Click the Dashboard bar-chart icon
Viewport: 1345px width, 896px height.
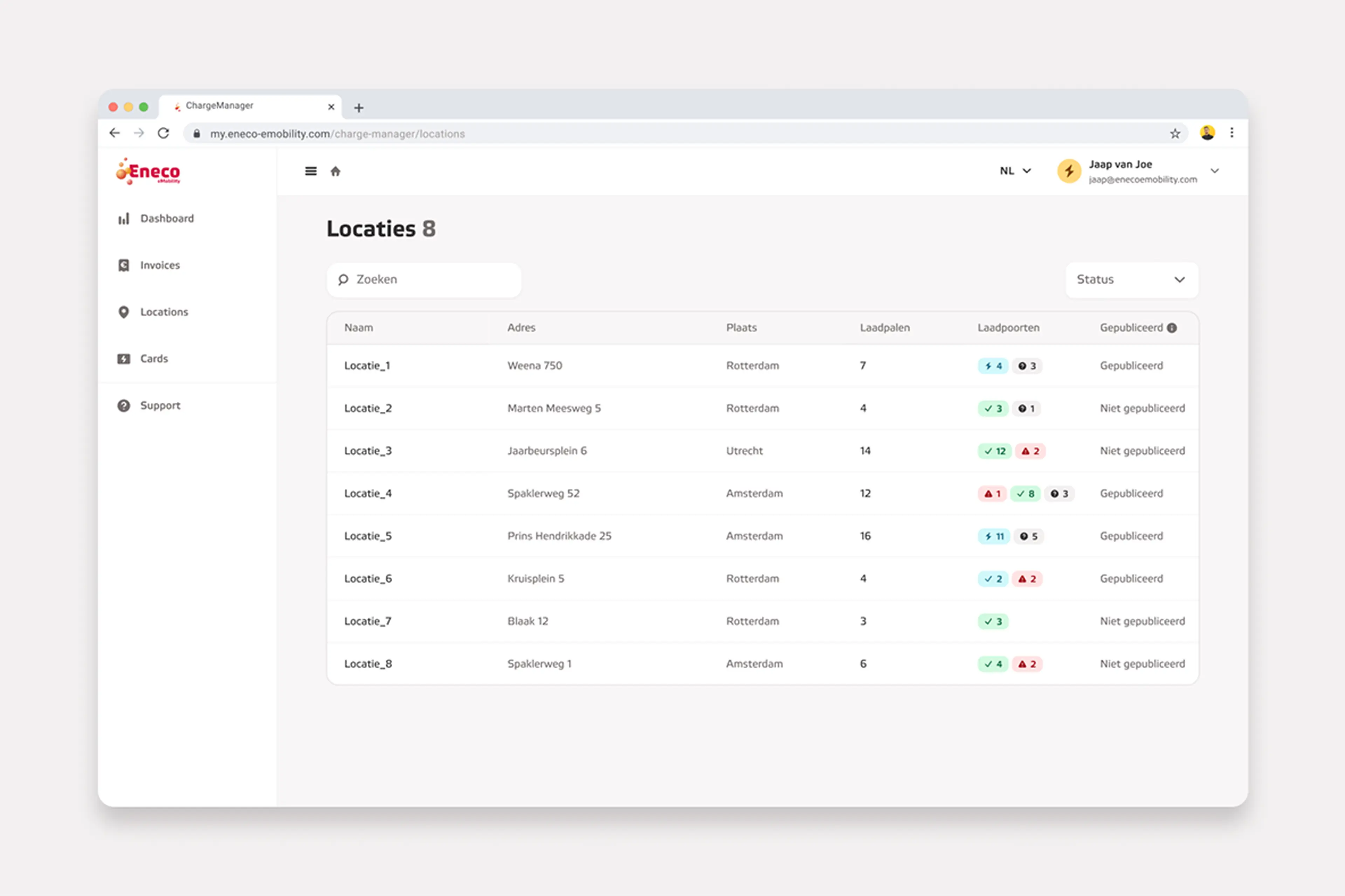coord(124,218)
